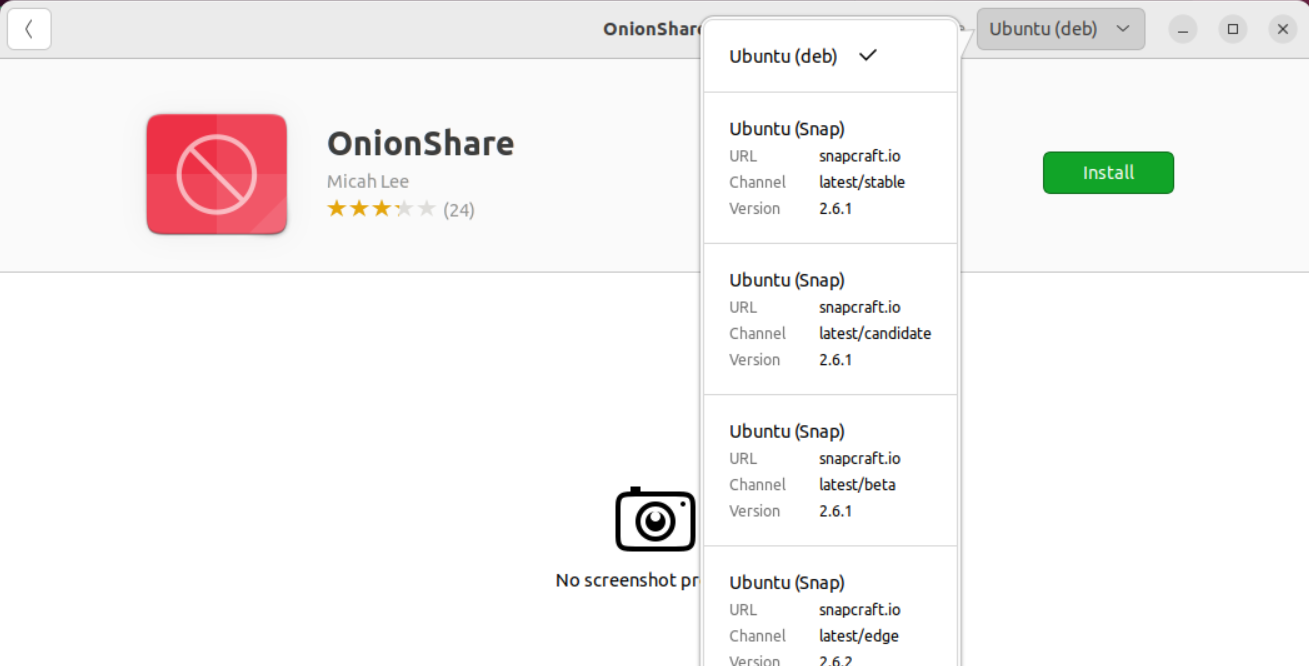This screenshot has height=666, width=1309.
Task: Choose the Snap latest/stable channel
Action: click(830, 168)
